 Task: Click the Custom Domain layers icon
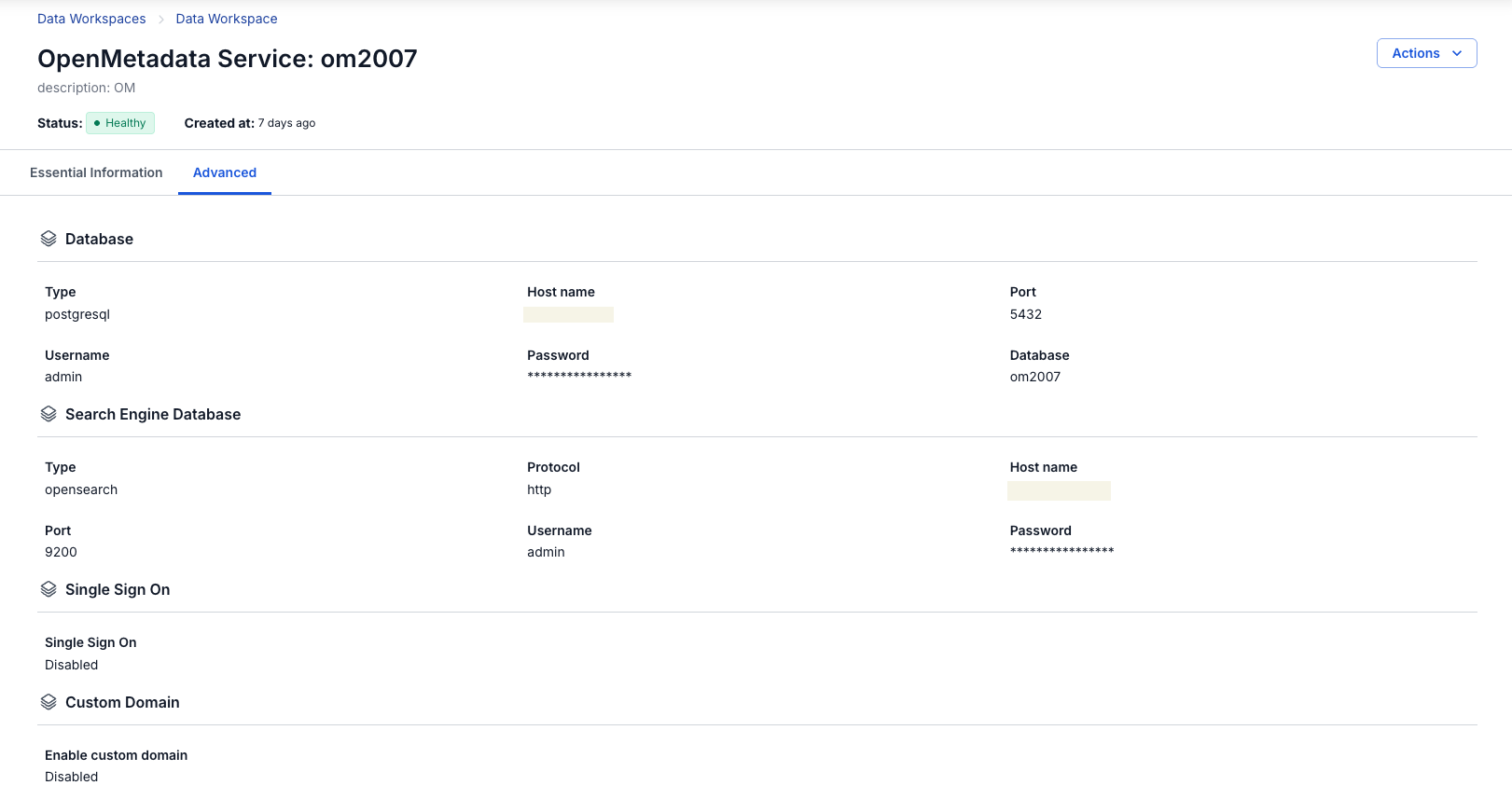tap(49, 702)
